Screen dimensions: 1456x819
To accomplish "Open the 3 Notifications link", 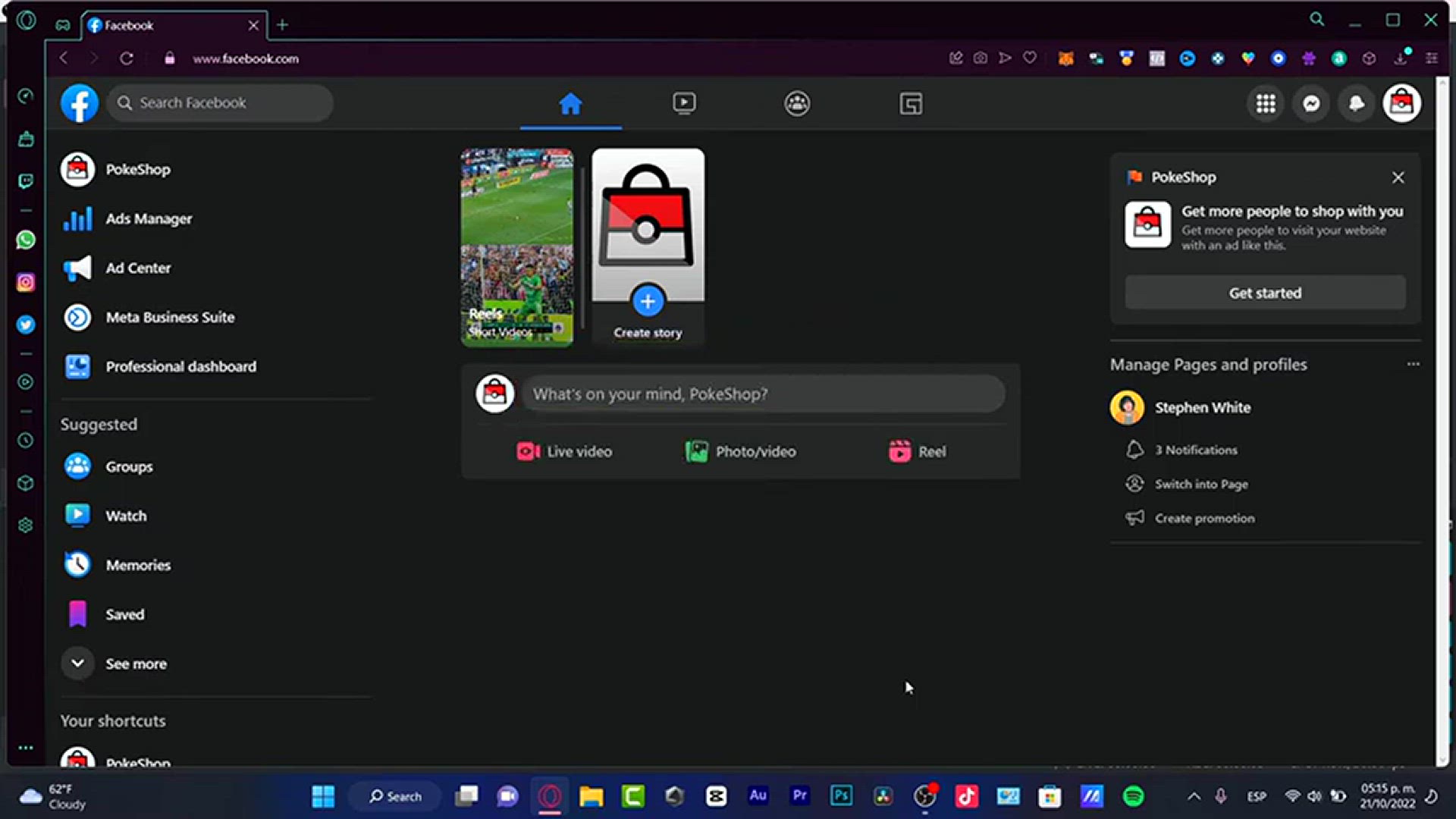I will coord(1196,450).
